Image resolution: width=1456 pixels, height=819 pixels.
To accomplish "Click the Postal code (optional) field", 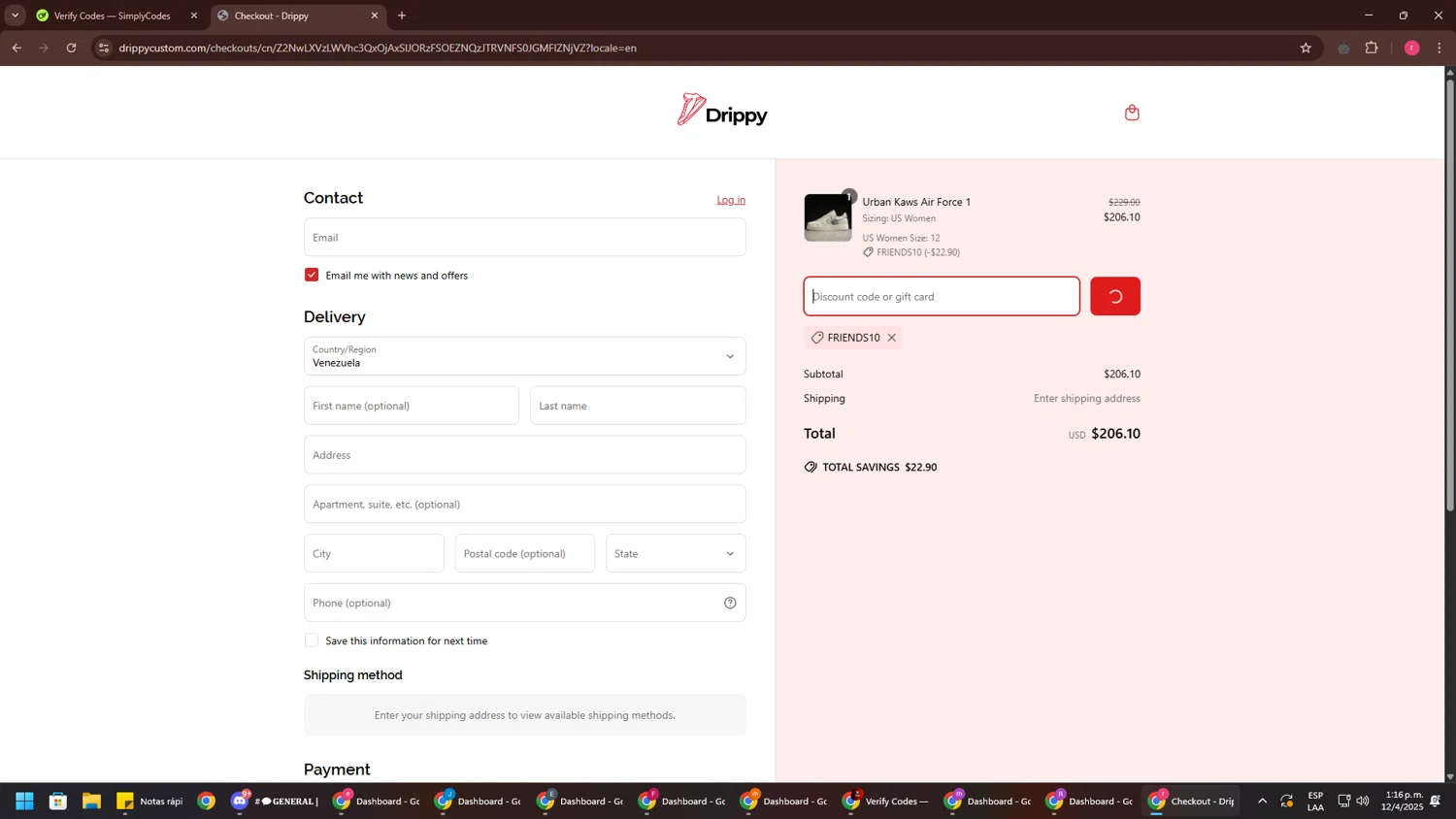I will pyautogui.click(x=524, y=553).
